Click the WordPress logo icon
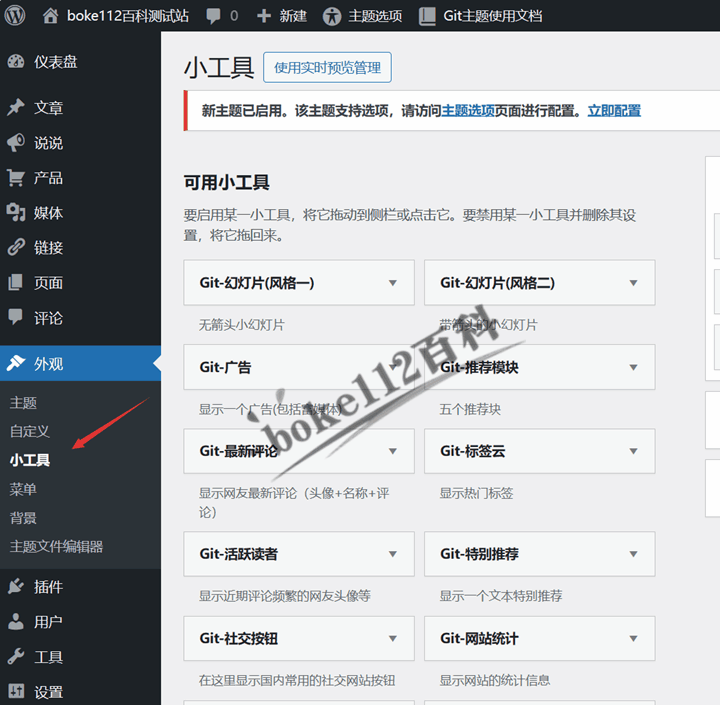The width and height of the screenshot is (720, 705). click(x=15, y=16)
